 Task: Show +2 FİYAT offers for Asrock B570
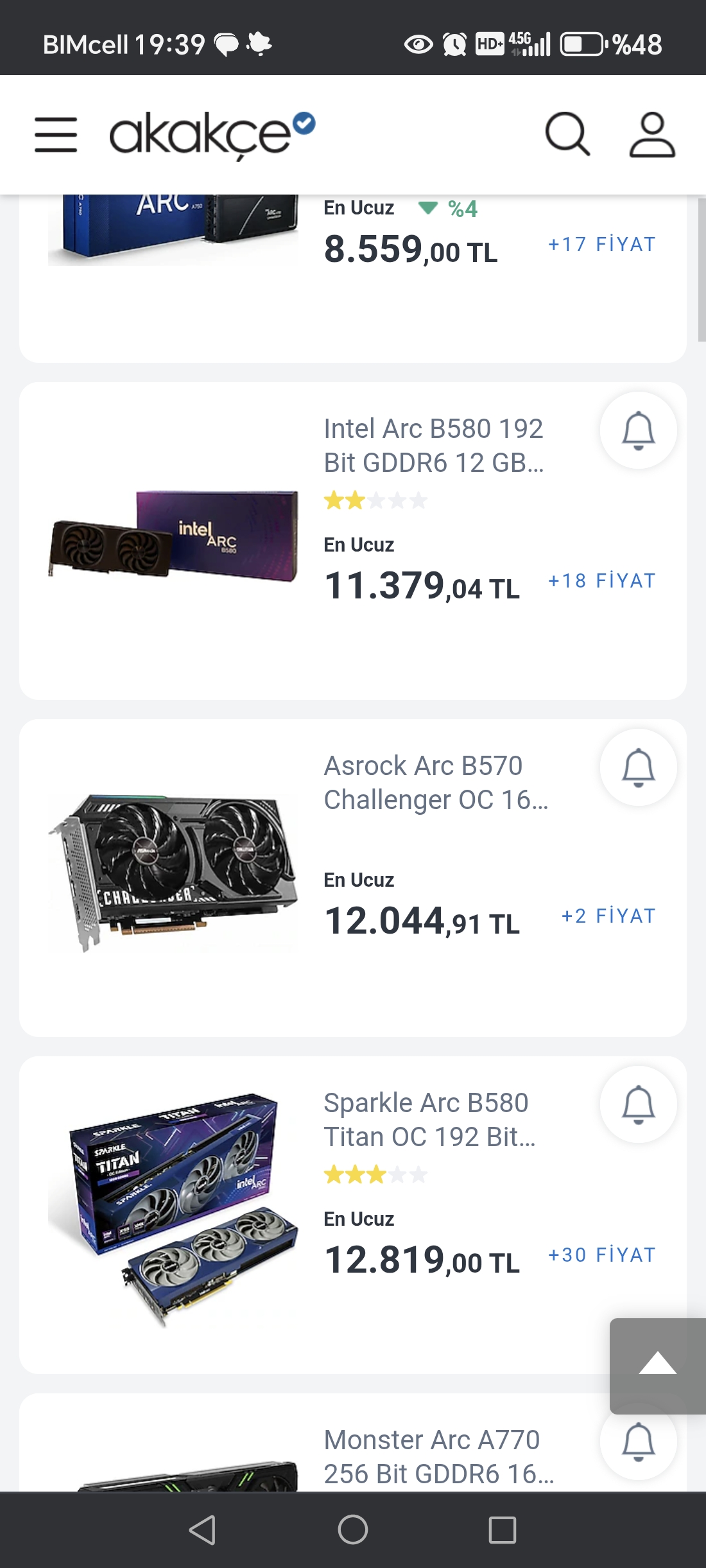coord(608,916)
